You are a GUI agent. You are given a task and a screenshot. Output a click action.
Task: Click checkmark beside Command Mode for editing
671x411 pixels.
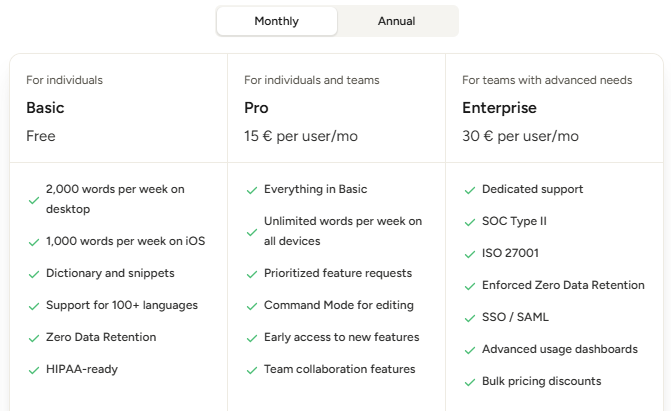[x=252, y=306]
